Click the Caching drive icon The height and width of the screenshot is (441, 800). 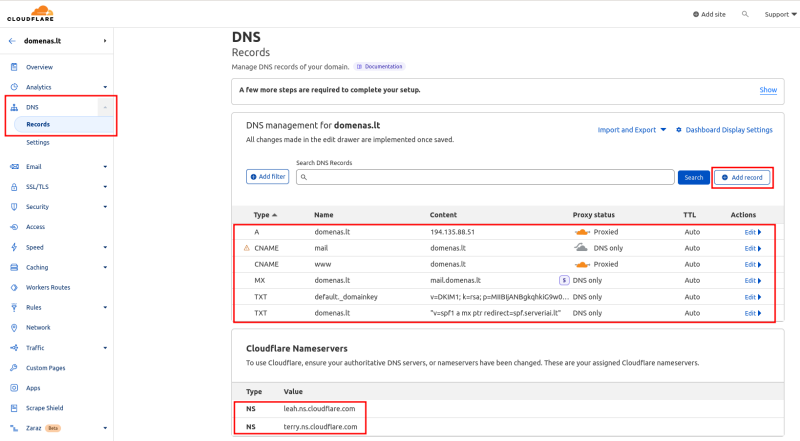click(x=14, y=267)
